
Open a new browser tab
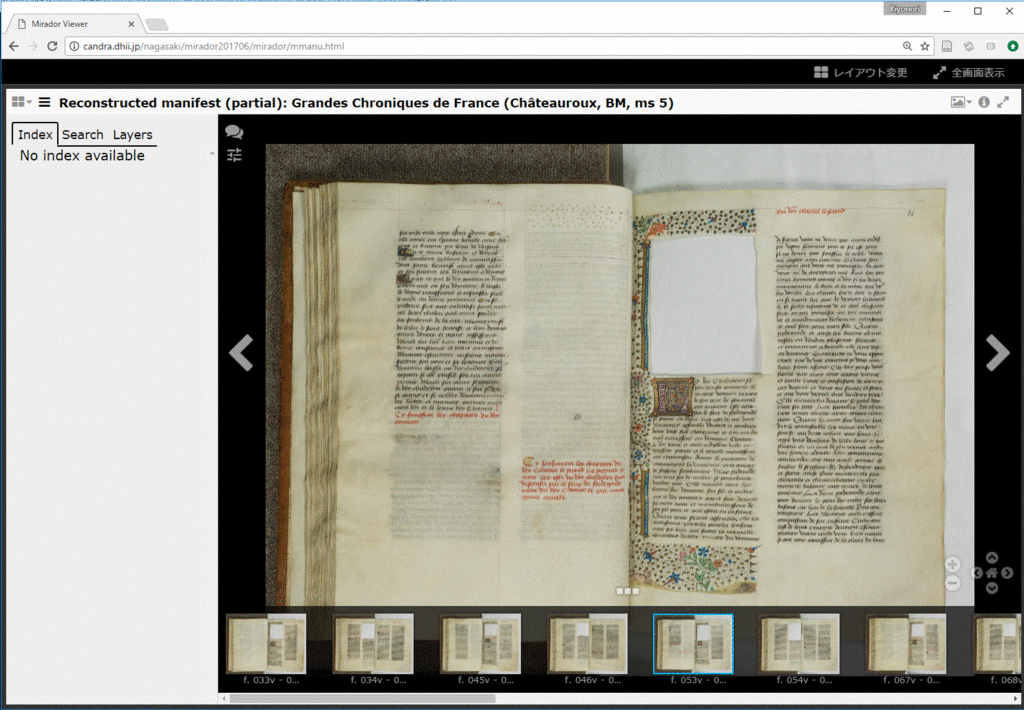click(x=157, y=25)
